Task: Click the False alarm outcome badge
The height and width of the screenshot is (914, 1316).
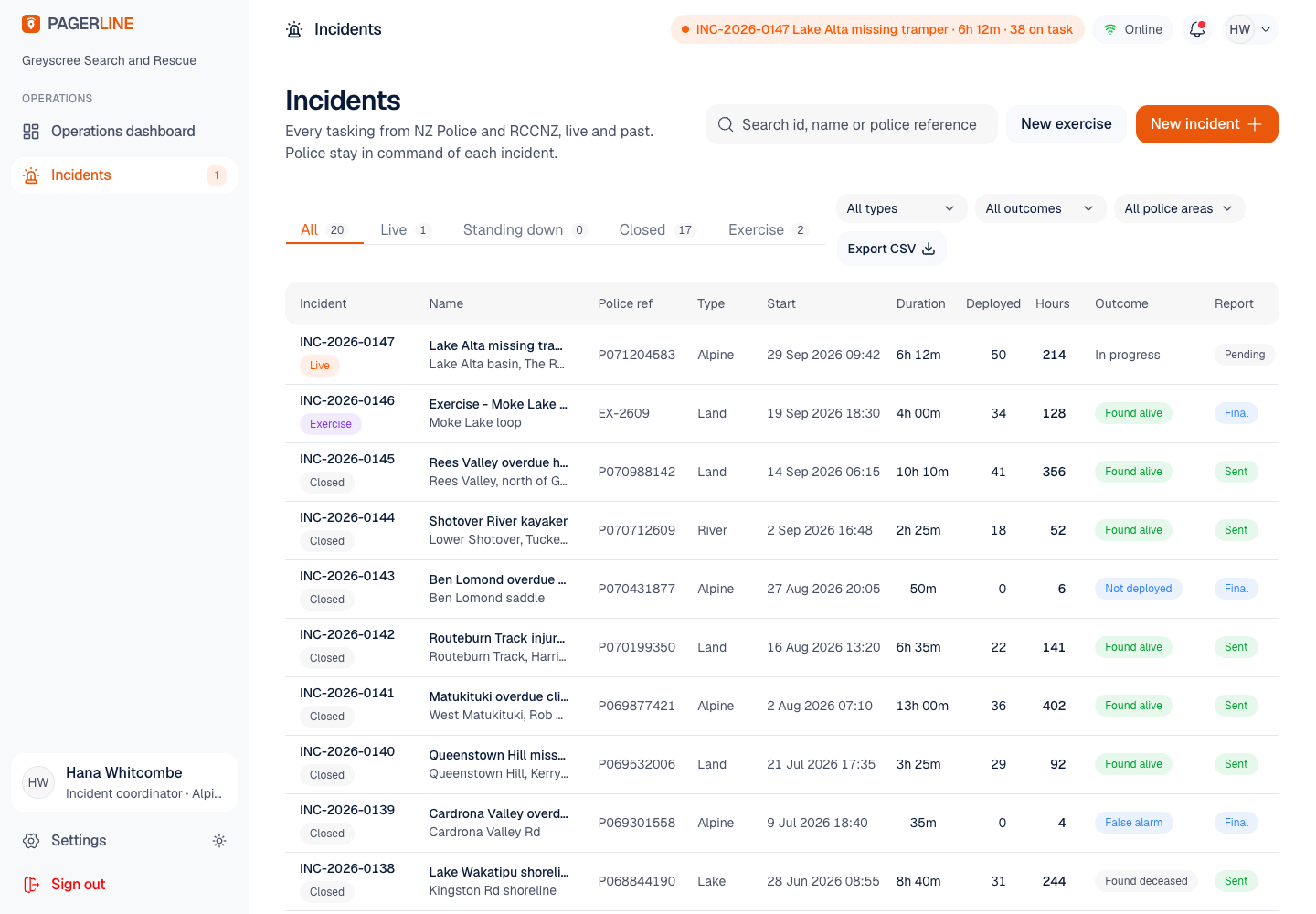Action: (x=1134, y=823)
